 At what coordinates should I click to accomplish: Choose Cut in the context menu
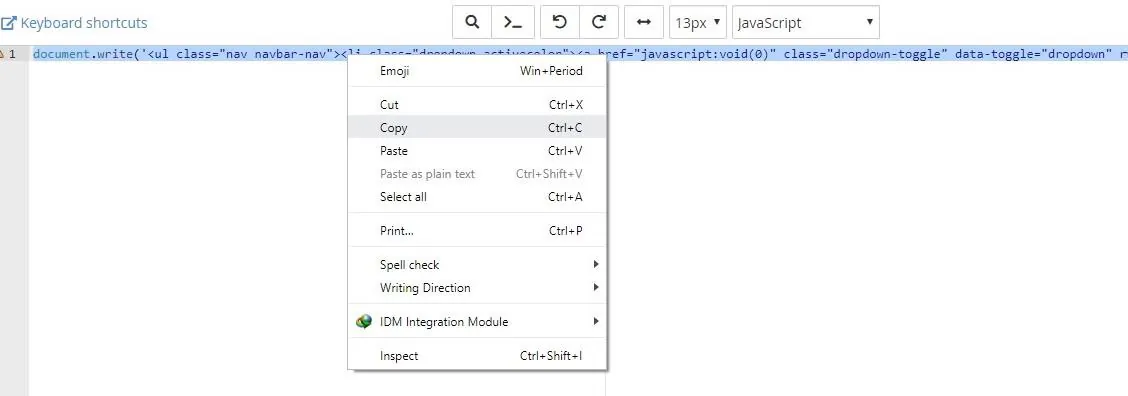[x=477, y=105]
